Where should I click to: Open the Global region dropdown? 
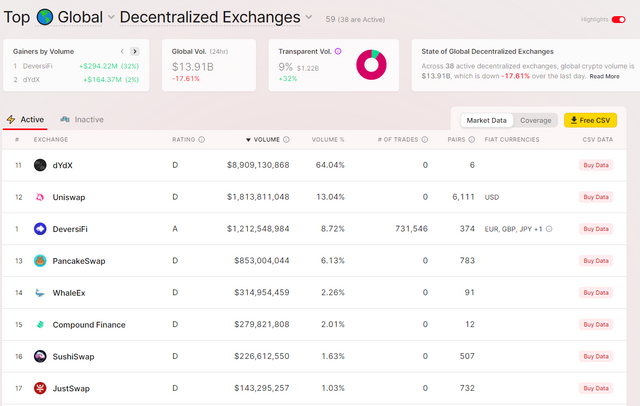[111, 17]
